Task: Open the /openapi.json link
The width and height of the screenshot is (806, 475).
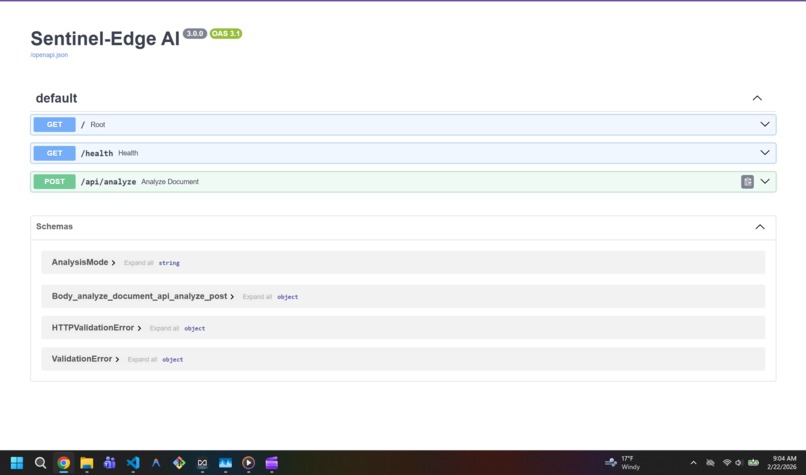Action: pos(49,55)
